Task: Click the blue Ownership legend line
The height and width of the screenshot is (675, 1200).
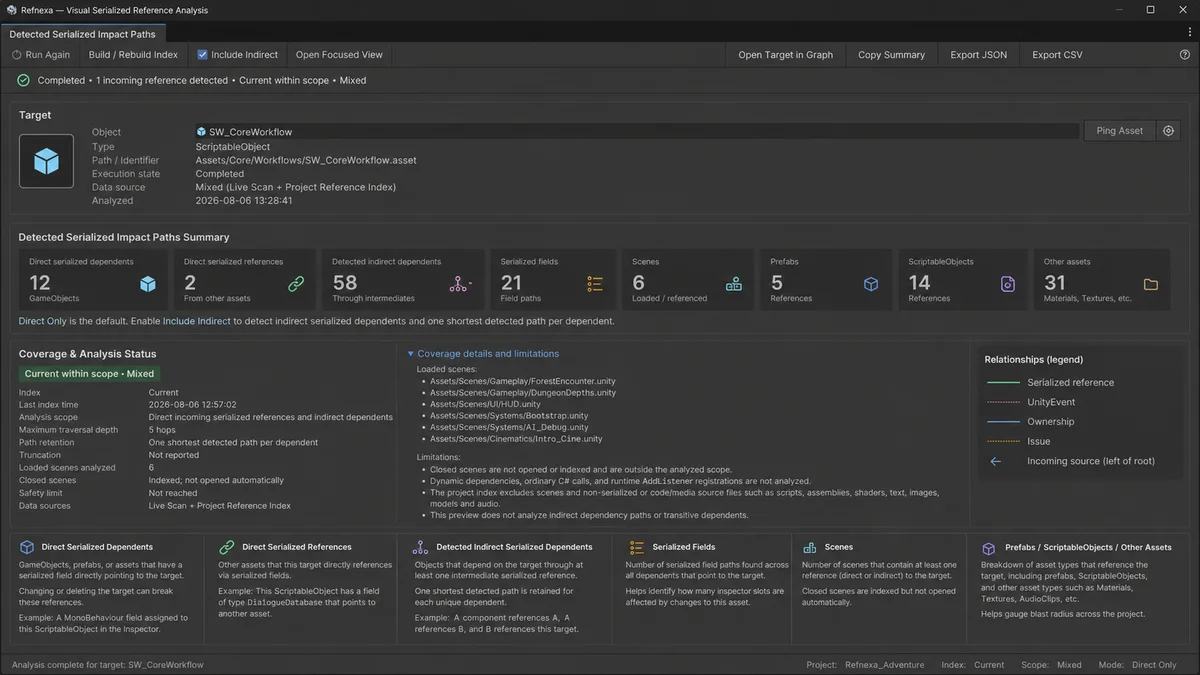Action: coord(1002,421)
